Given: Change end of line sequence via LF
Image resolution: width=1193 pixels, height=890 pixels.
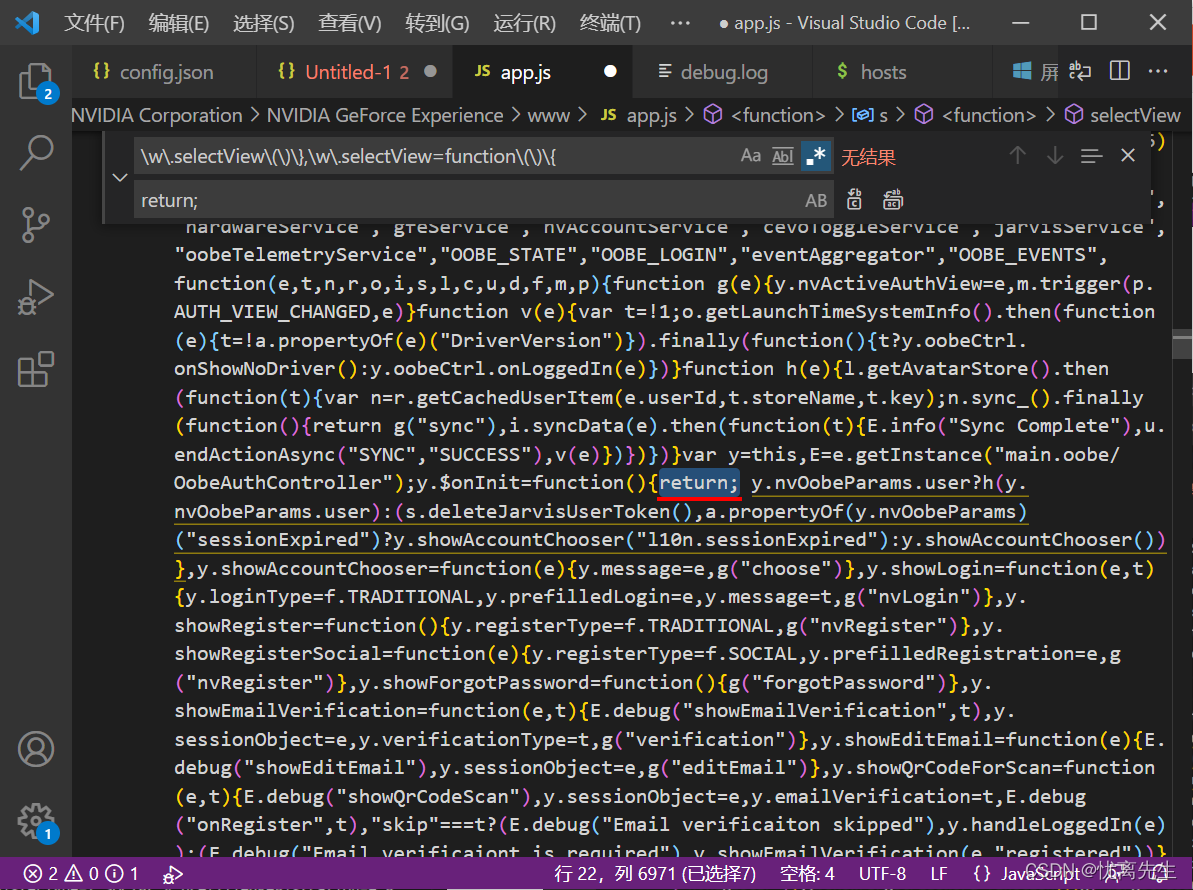Looking at the screenshot, I should 939,873.
